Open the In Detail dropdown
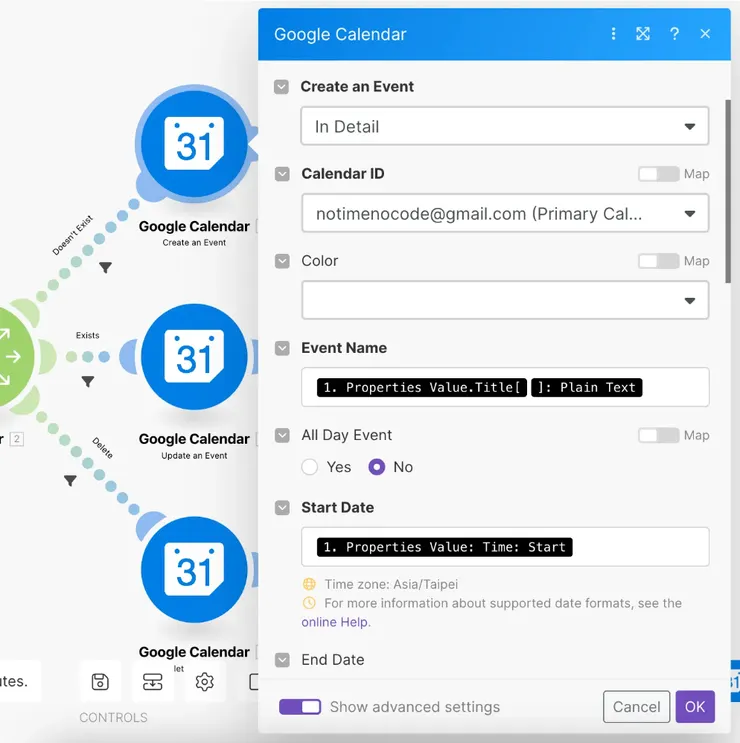This screenshot has height=743, width=740. [505, 126]
